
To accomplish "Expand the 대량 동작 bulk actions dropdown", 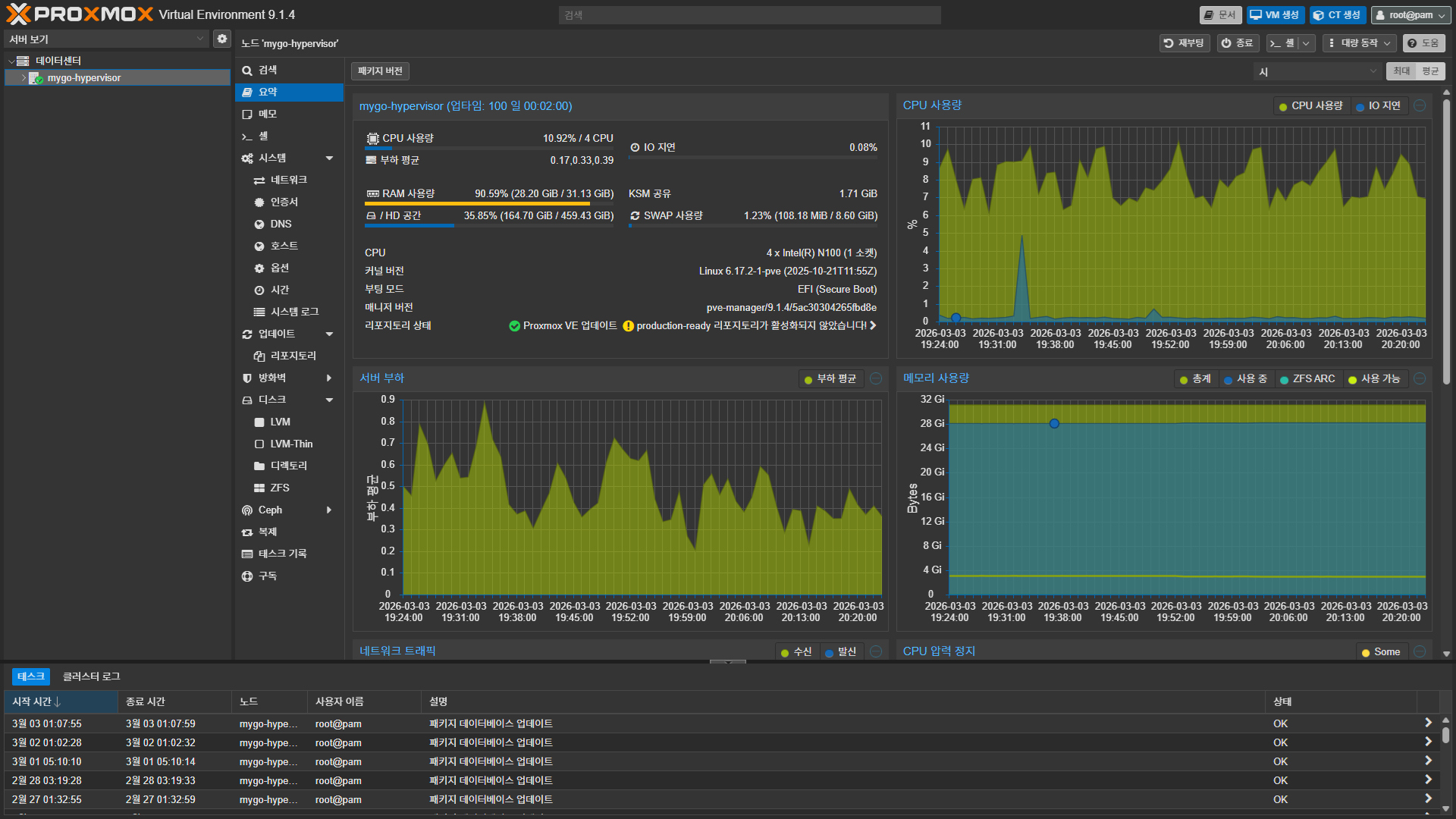I will click(1358, 43).
